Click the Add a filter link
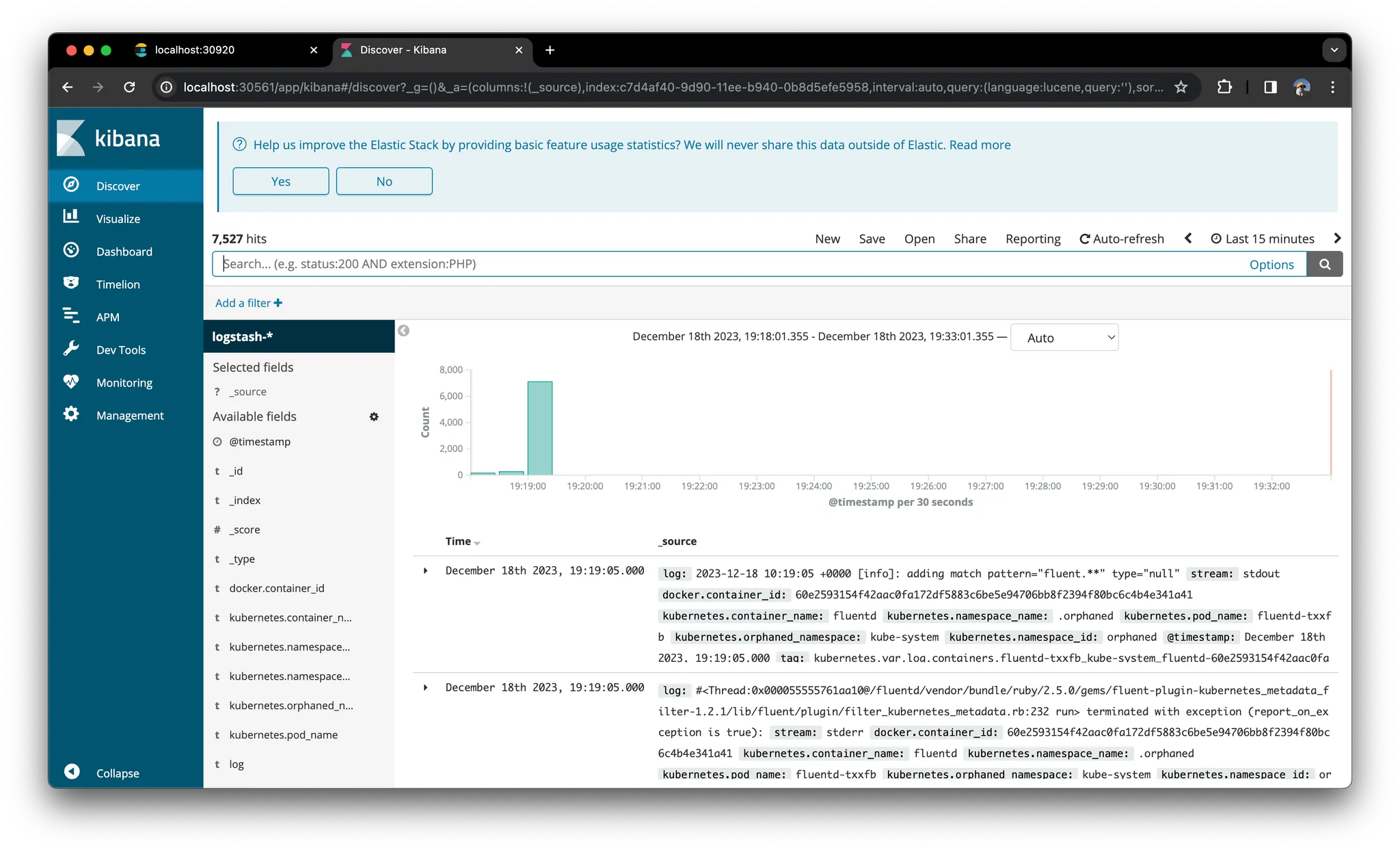Screen dimensions: 1400x852 point(248,303)
